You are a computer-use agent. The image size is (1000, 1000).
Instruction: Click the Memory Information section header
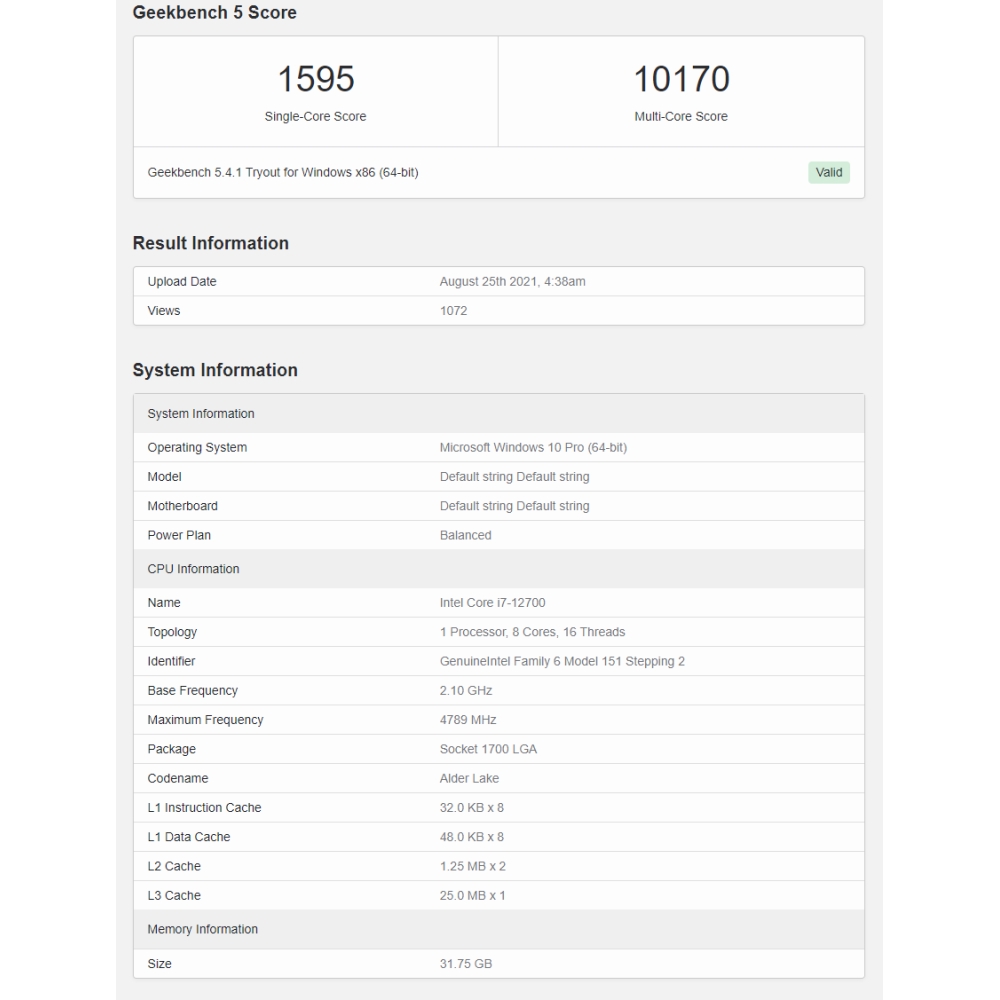[203, 929]
